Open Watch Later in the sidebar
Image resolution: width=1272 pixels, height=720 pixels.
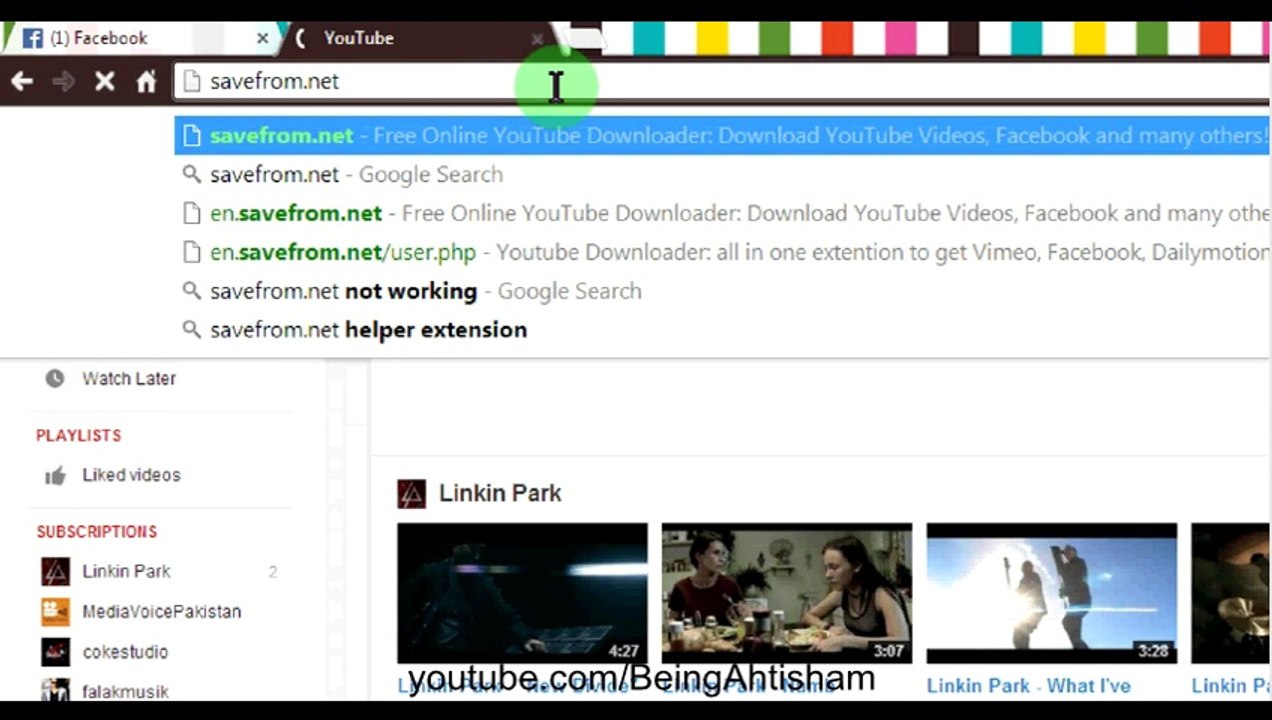click(129, 378)
